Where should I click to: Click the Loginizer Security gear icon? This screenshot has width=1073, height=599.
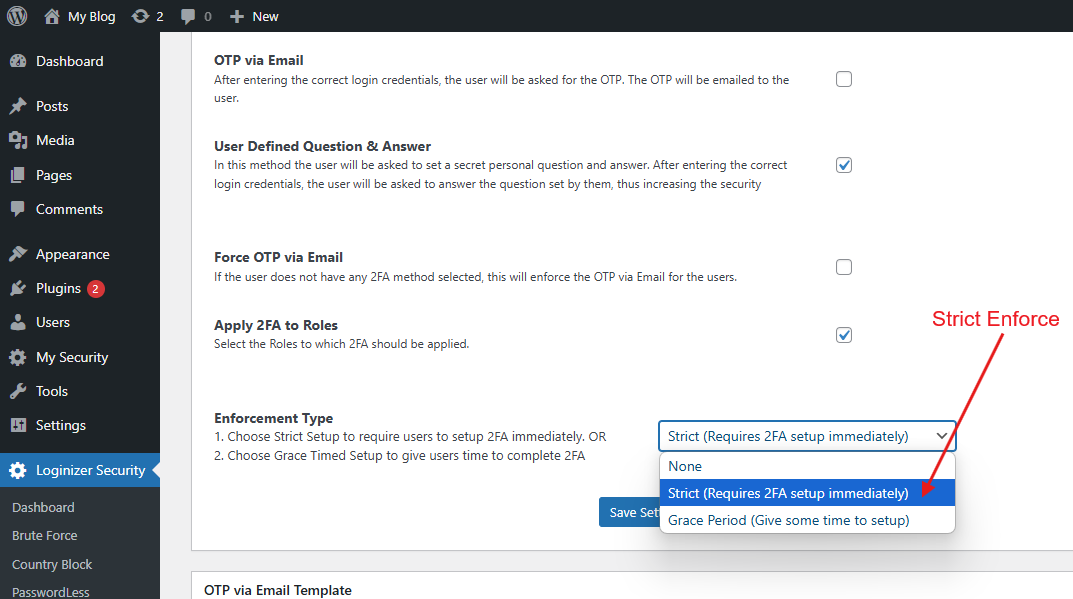click(22, 469)
